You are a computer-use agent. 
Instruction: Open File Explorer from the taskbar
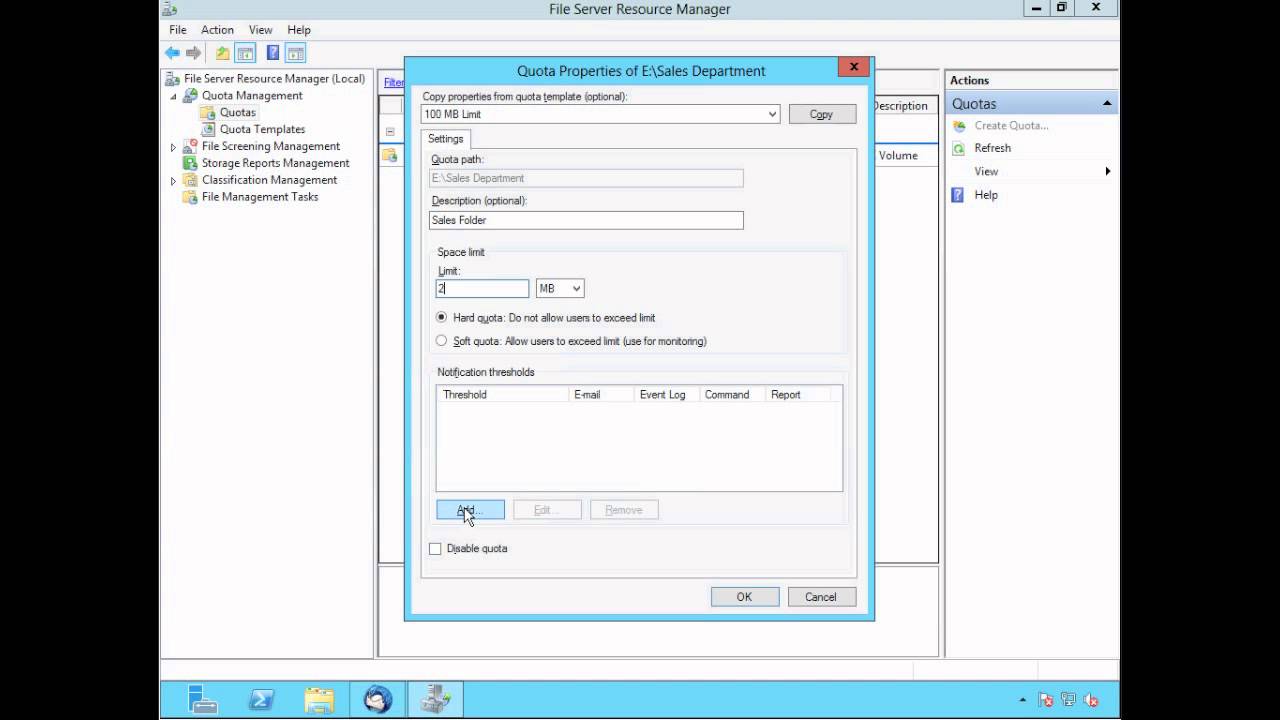point(319,699)
